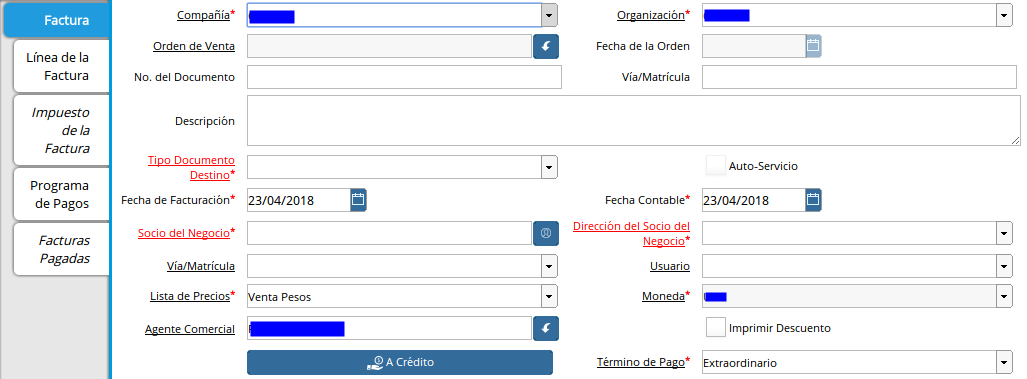Viewport: 1027px width, 379px height.
Task: Open calendar for Fecha Contable
Action: [x=813, y=200]
